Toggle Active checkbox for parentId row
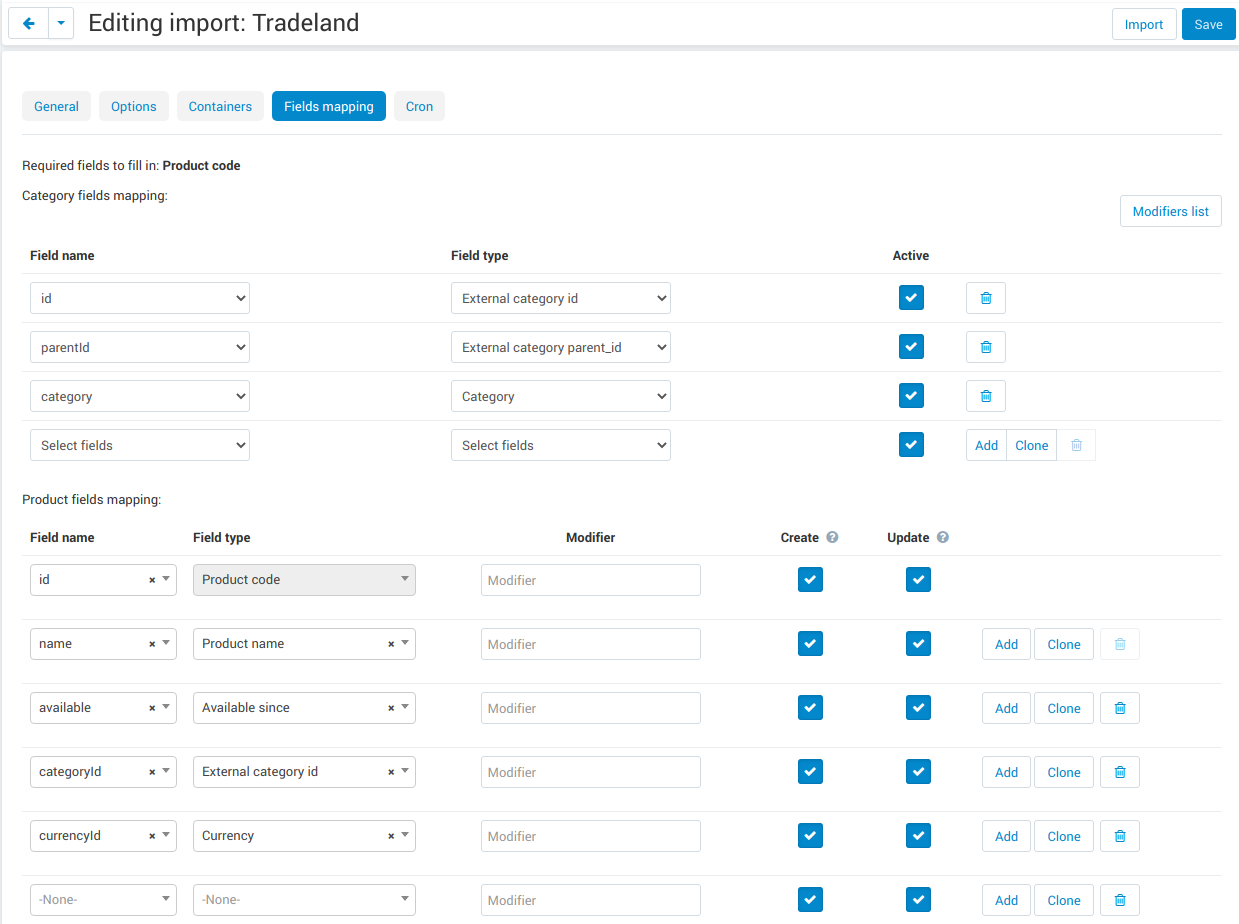Screen dimensions: 1239x924 point(911,347)
